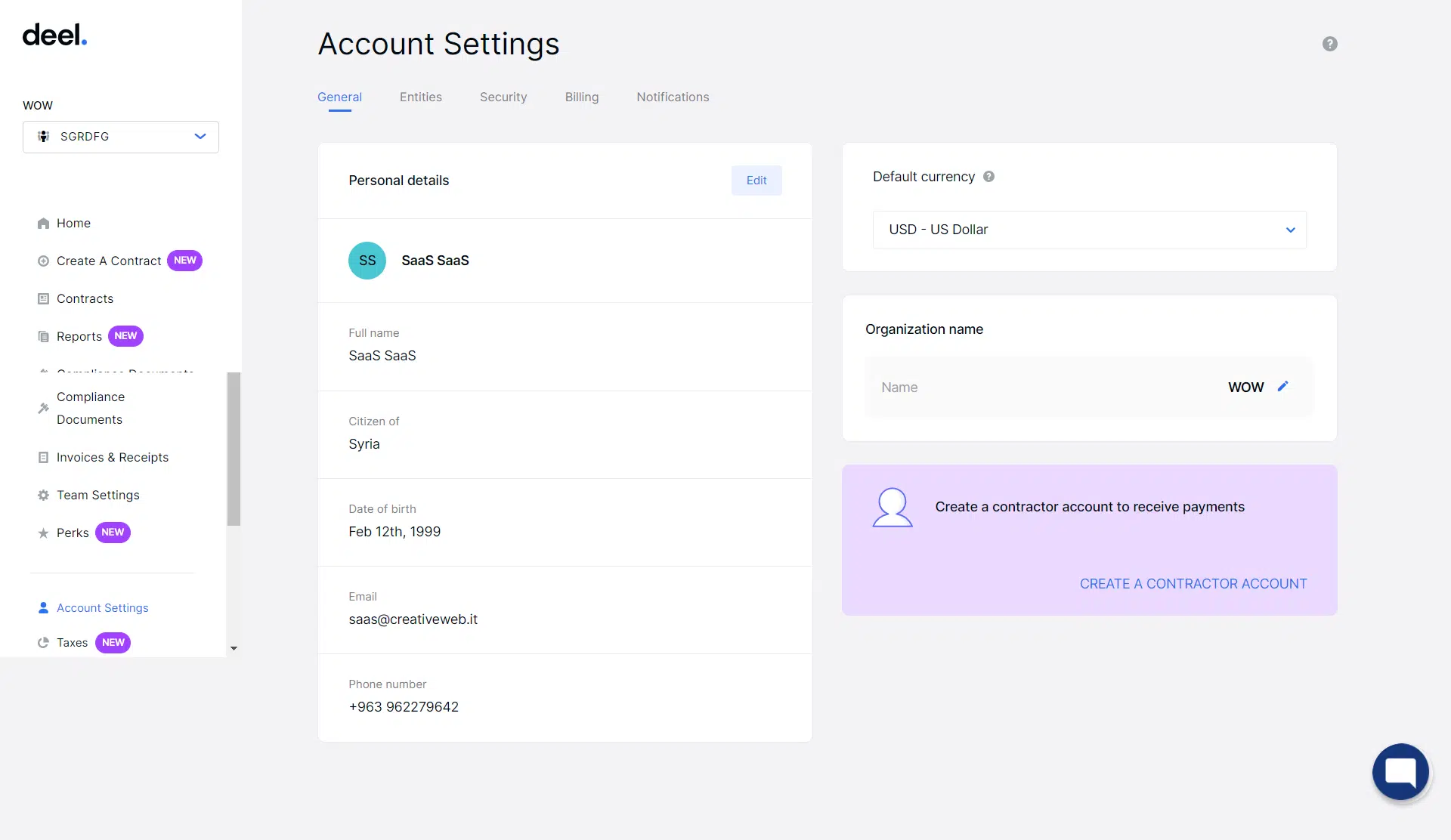Click the Taxes pie chart icon

coord(43,643)
